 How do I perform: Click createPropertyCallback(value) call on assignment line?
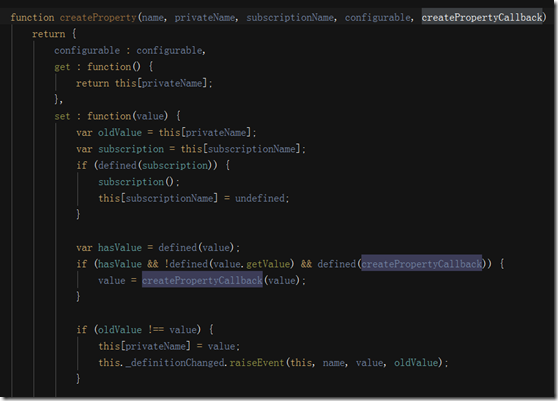tap(223, 280)
